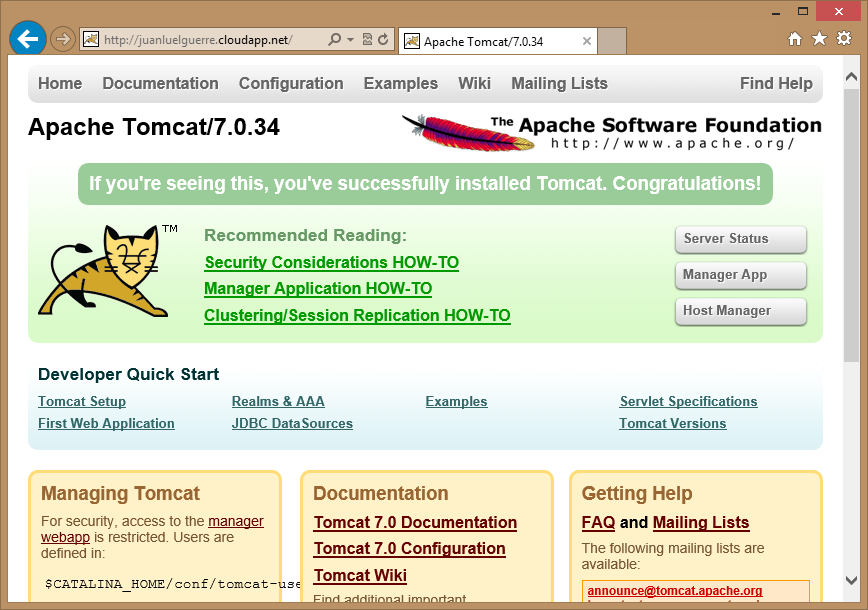The width and height of the screenshot is (868, 610).
Task: Click the Compatibility View icon in address bar
Action: click(367, 40)
